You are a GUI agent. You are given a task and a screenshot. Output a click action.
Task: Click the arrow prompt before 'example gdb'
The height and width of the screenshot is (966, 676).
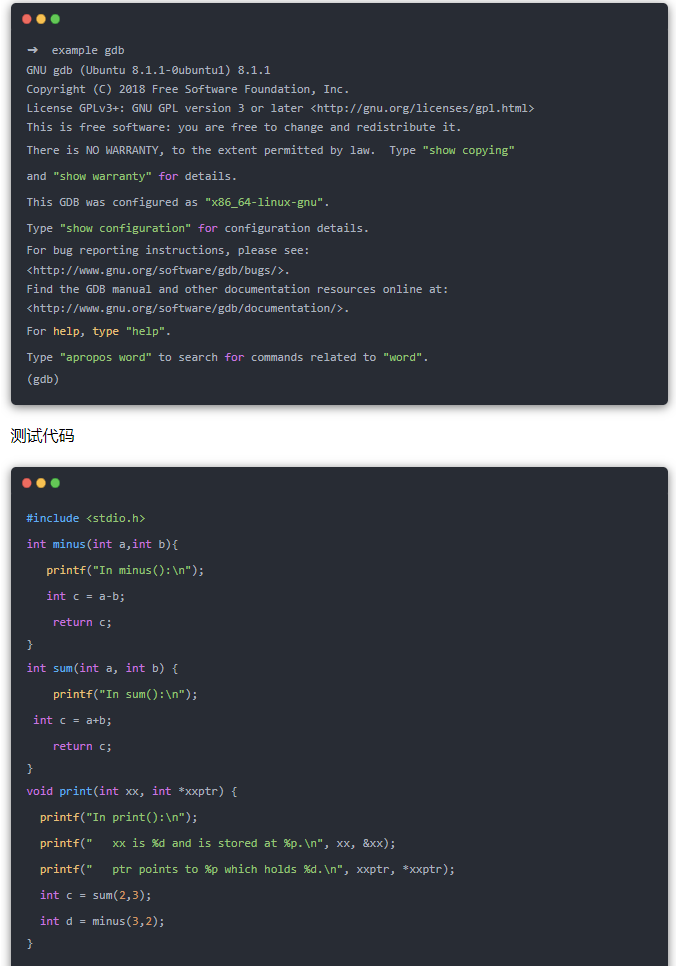[33, 50]
